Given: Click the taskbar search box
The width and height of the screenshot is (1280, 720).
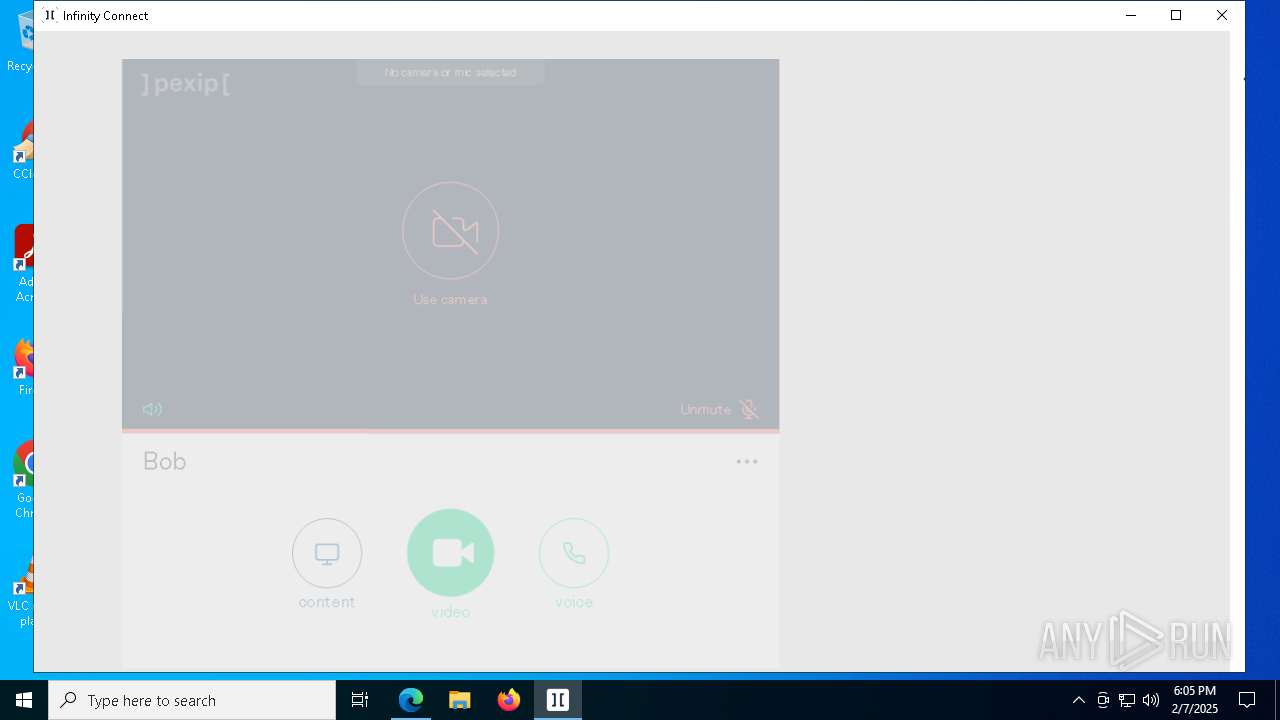Looking at the screenshot, I should click(192, 700).
